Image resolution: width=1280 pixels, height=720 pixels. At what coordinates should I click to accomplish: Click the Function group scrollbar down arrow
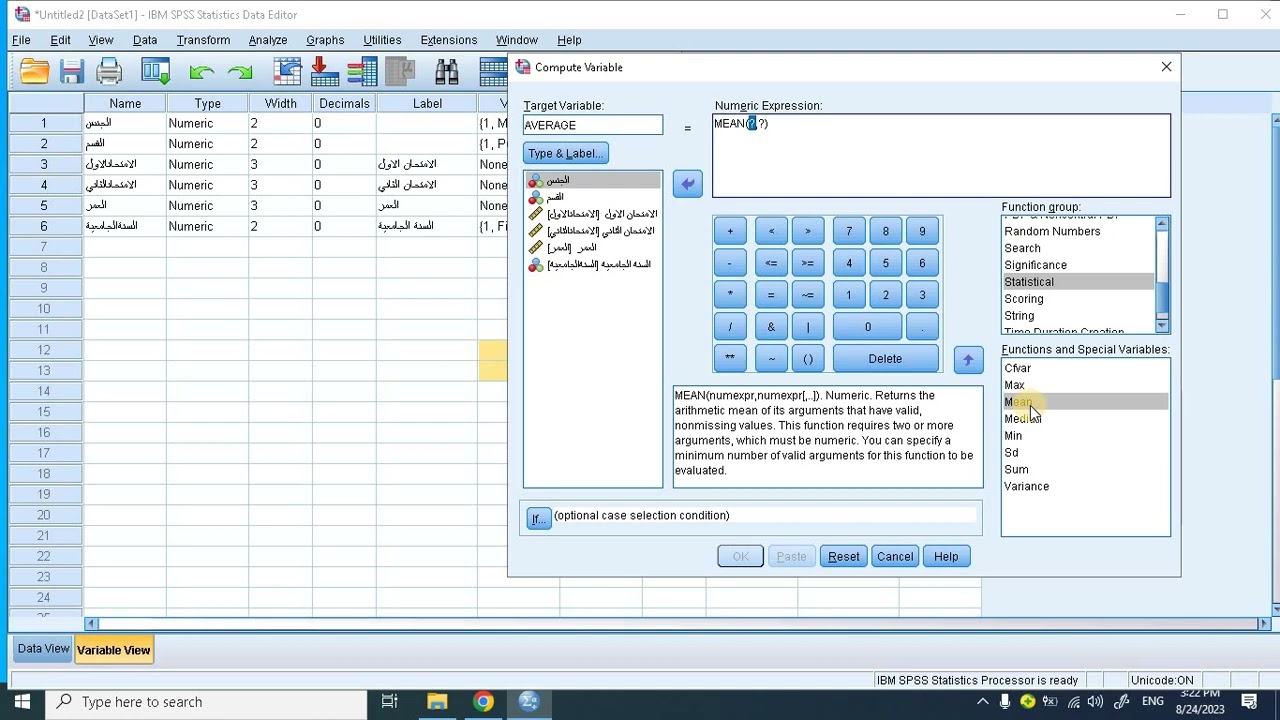coord(1162,326)
